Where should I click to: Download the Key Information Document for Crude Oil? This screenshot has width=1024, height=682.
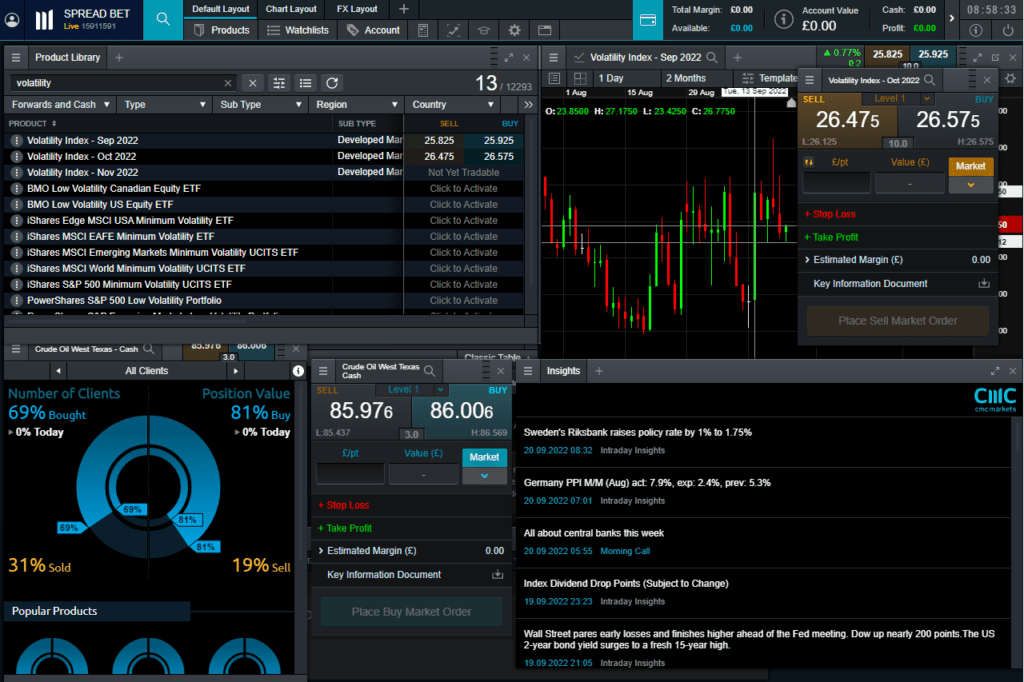(497, 574)
